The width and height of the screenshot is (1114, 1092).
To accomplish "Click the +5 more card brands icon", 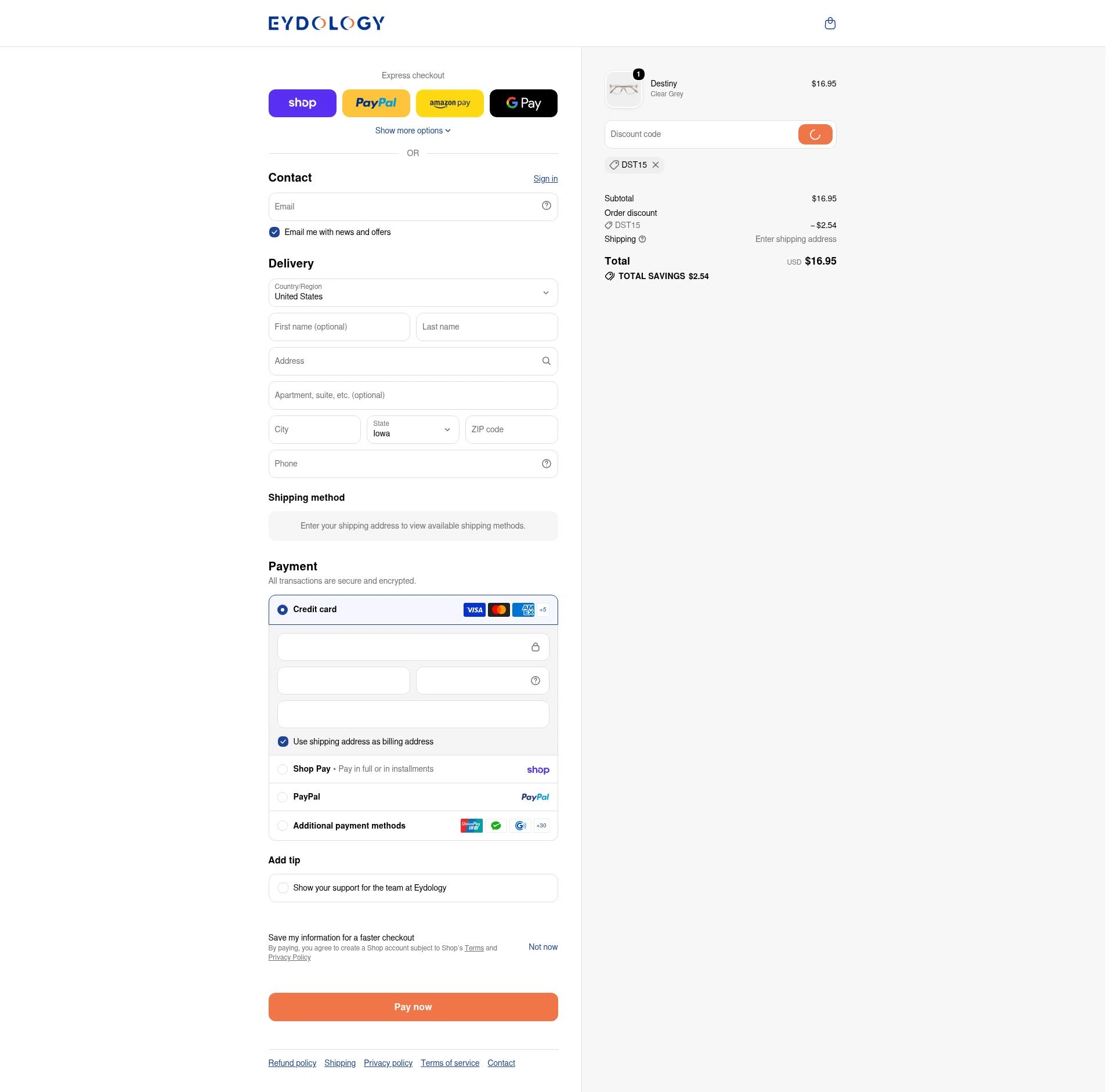I will [543, 610].
